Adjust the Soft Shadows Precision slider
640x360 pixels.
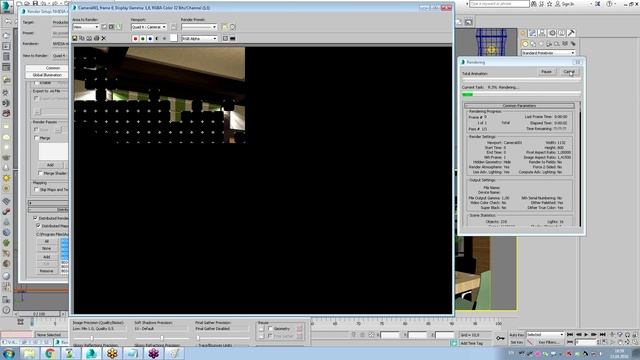point(162,338)
